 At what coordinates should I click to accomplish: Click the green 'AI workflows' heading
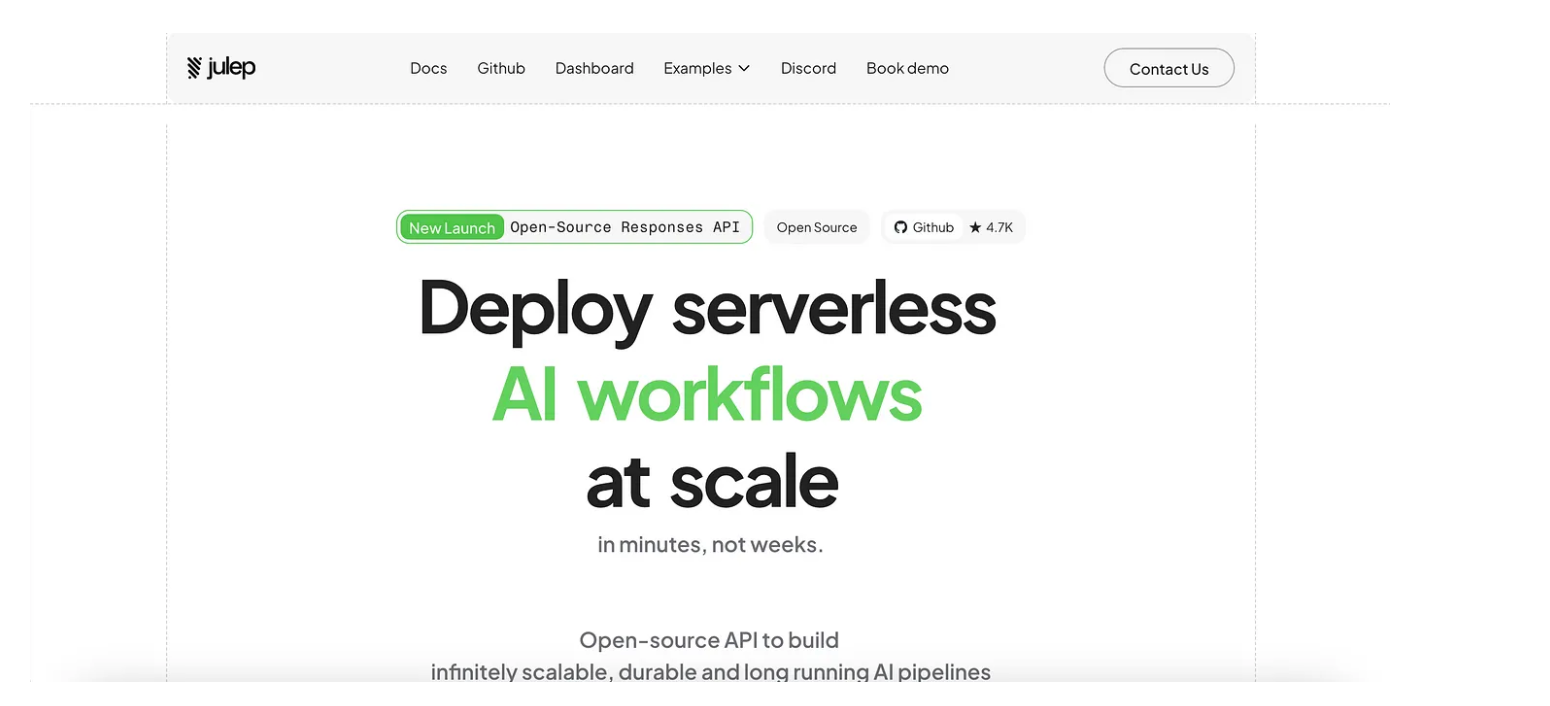pos(707,394)
